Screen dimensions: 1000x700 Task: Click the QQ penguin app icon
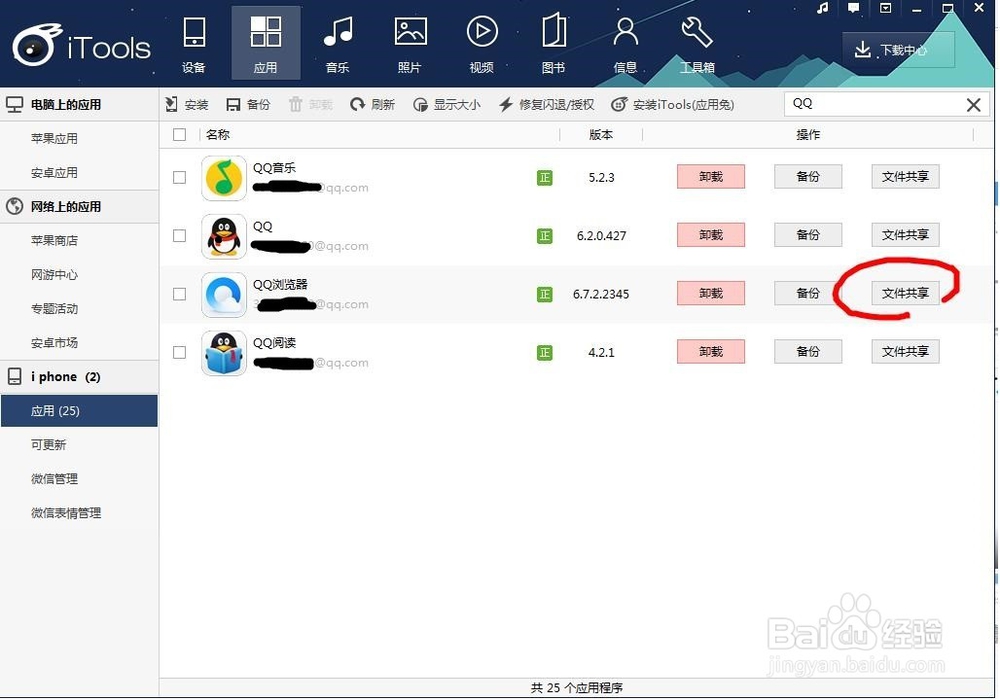click(224, 237)
